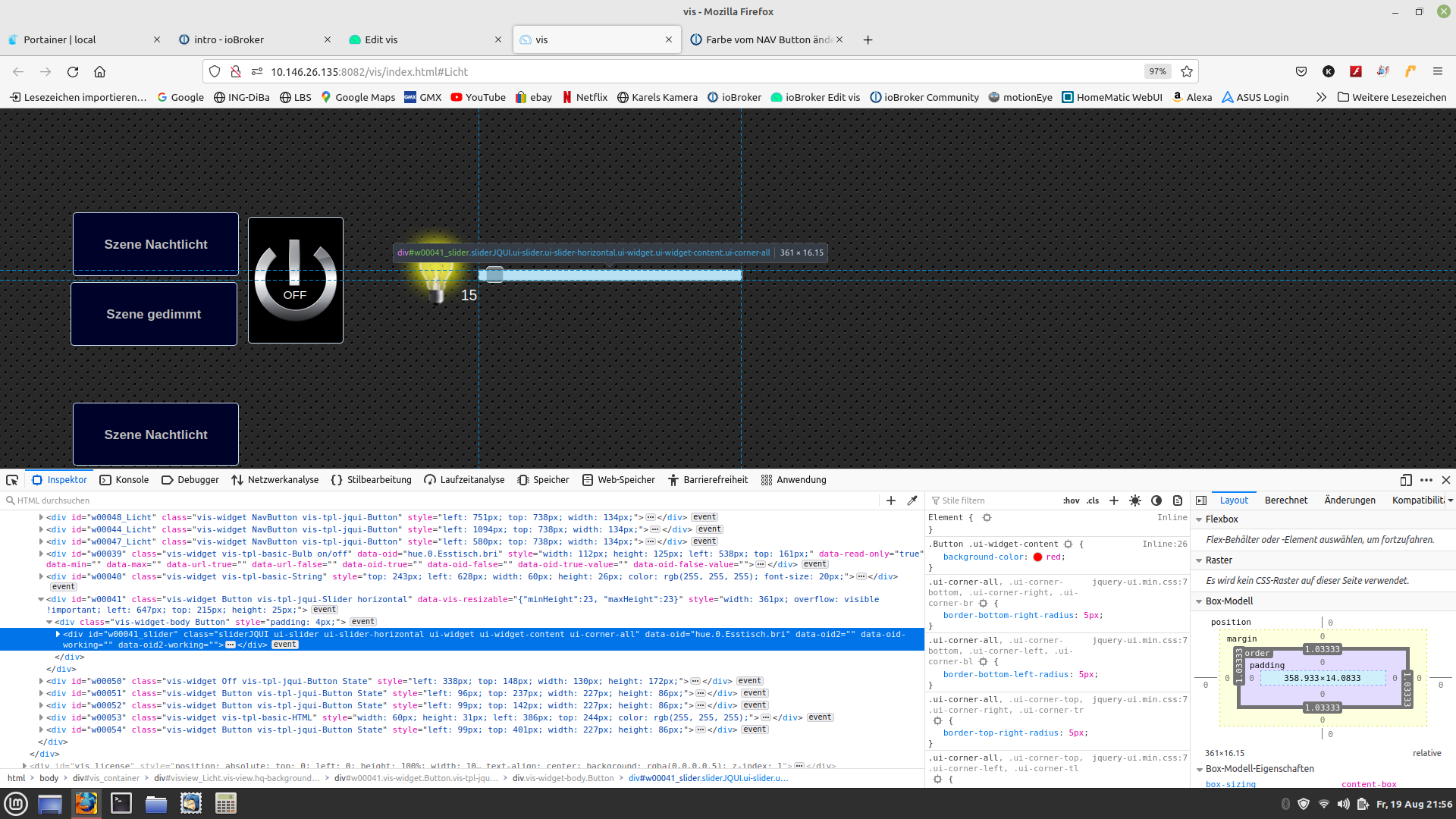1456x819 pixels.
Task: Add new node with plus icon
Action: 891,500
